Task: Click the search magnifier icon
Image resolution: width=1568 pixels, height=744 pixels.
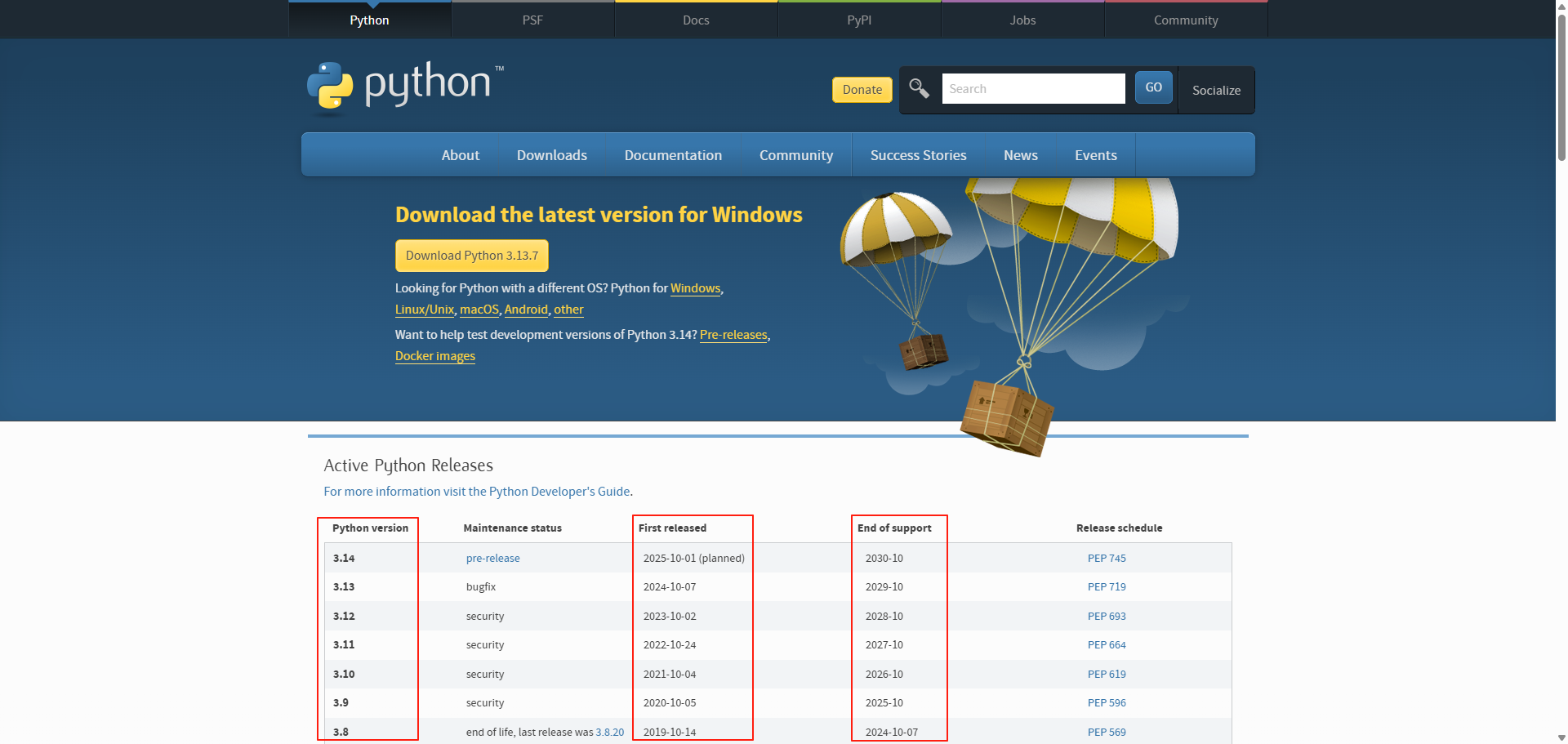Action: (x=918, y=89)
